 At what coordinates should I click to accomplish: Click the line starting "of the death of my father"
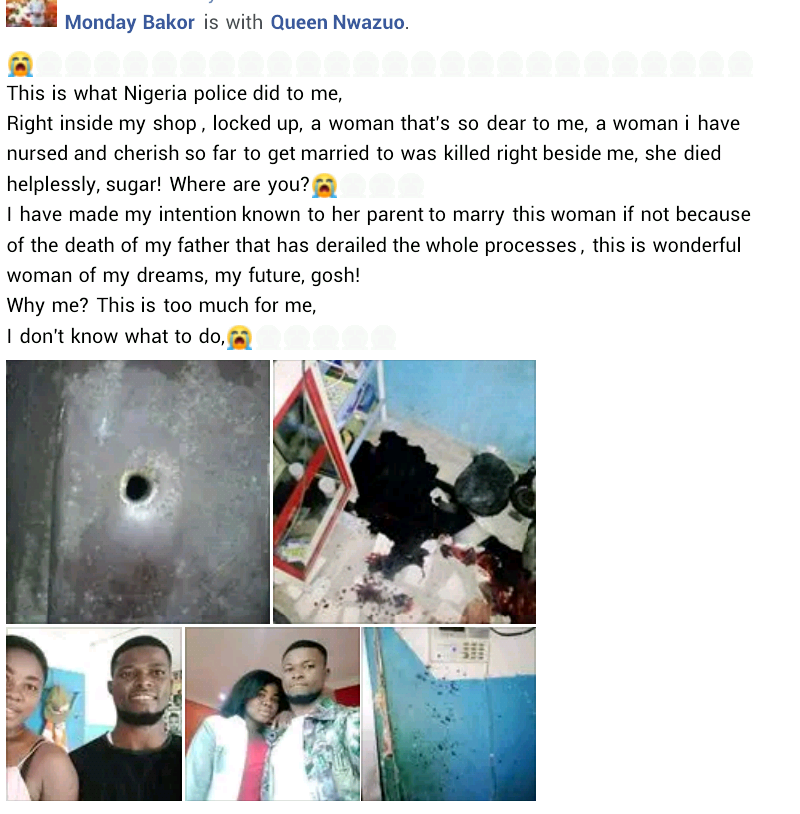[374, 245]
